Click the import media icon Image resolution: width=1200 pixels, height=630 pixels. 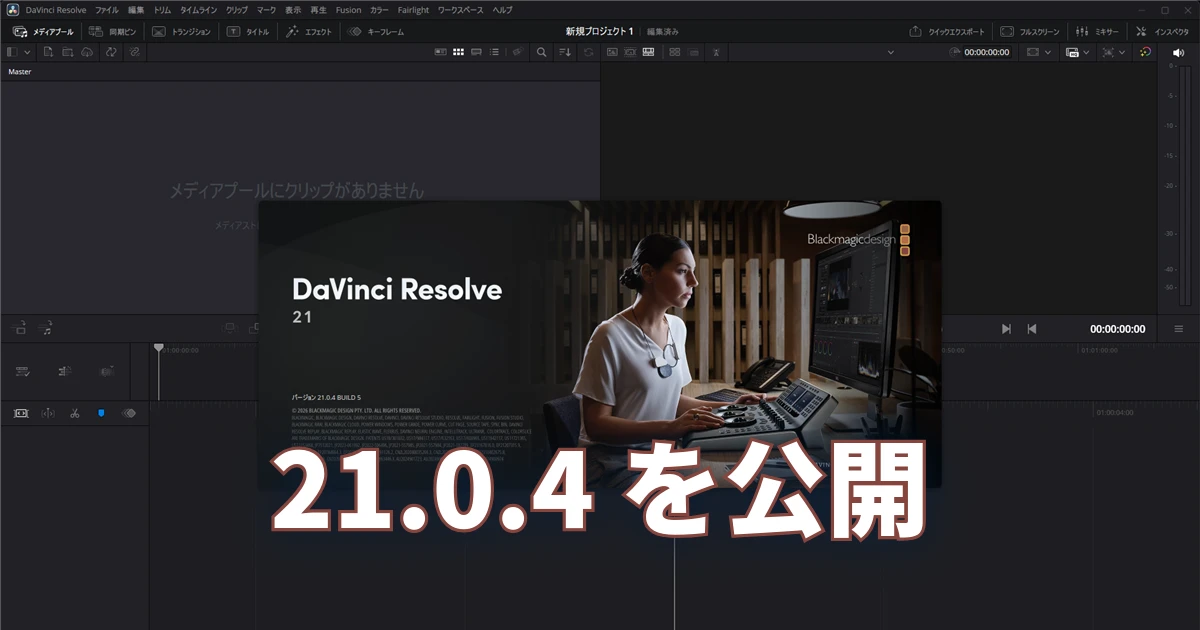click(x=48, y=52)
